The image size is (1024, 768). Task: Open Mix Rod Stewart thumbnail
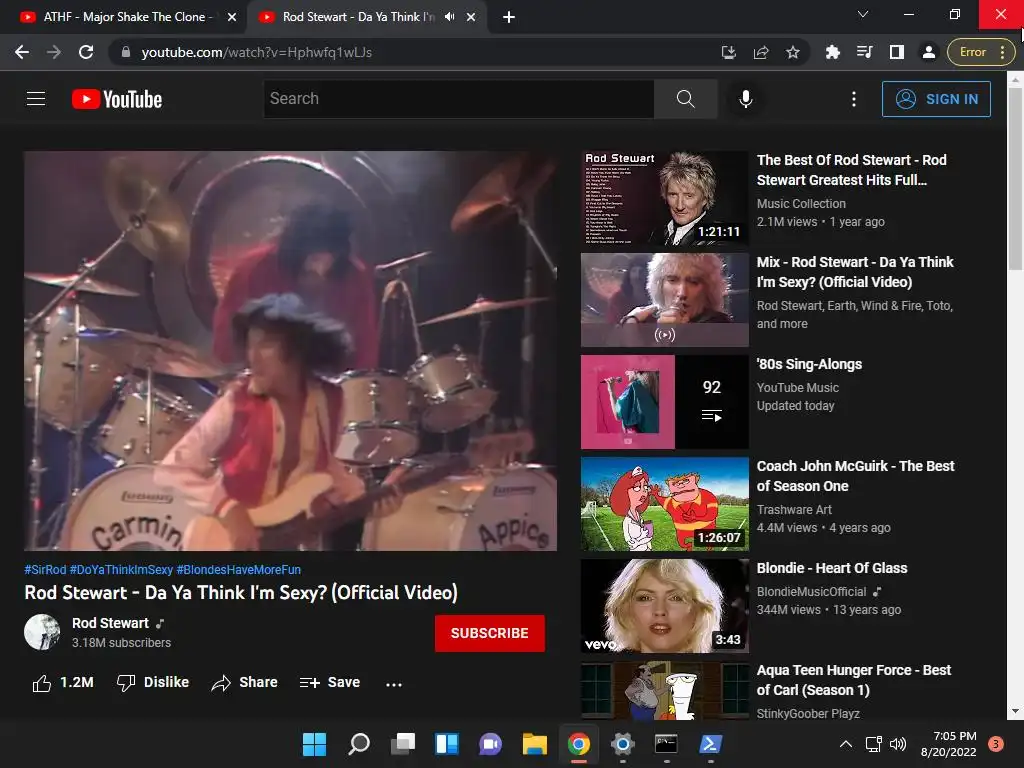click(664, 300)
